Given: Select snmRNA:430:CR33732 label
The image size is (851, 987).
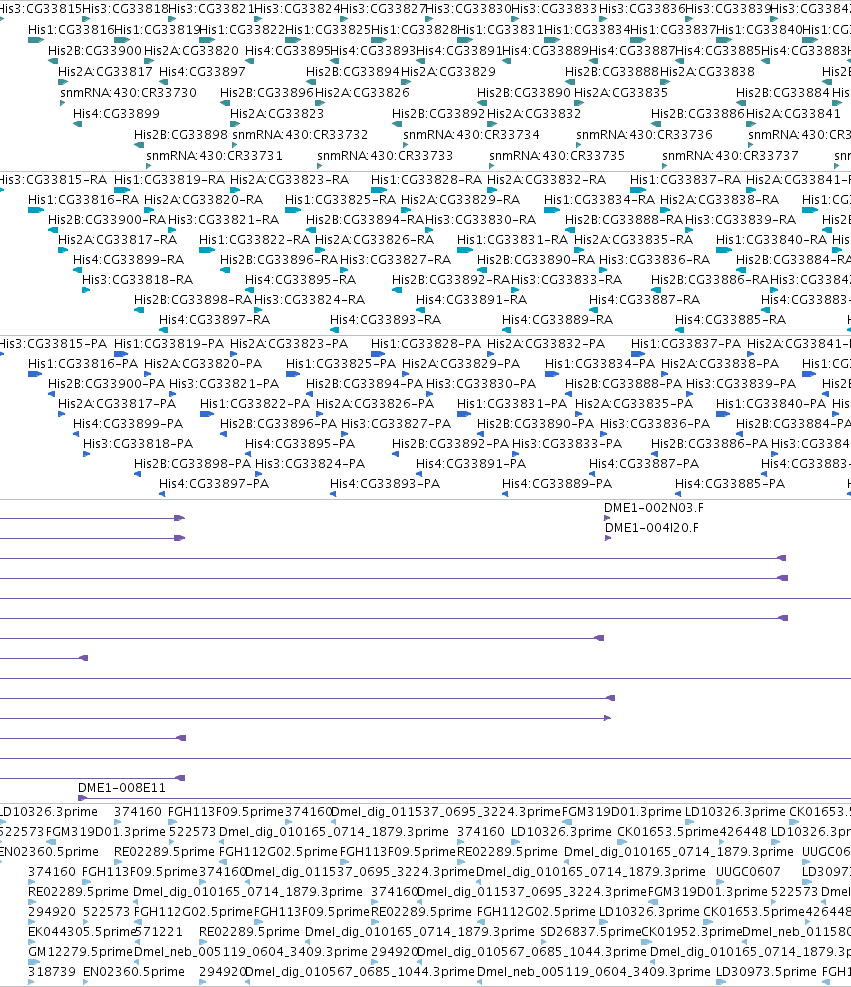Looking at the screenshot, I should [x=300, y=135].
